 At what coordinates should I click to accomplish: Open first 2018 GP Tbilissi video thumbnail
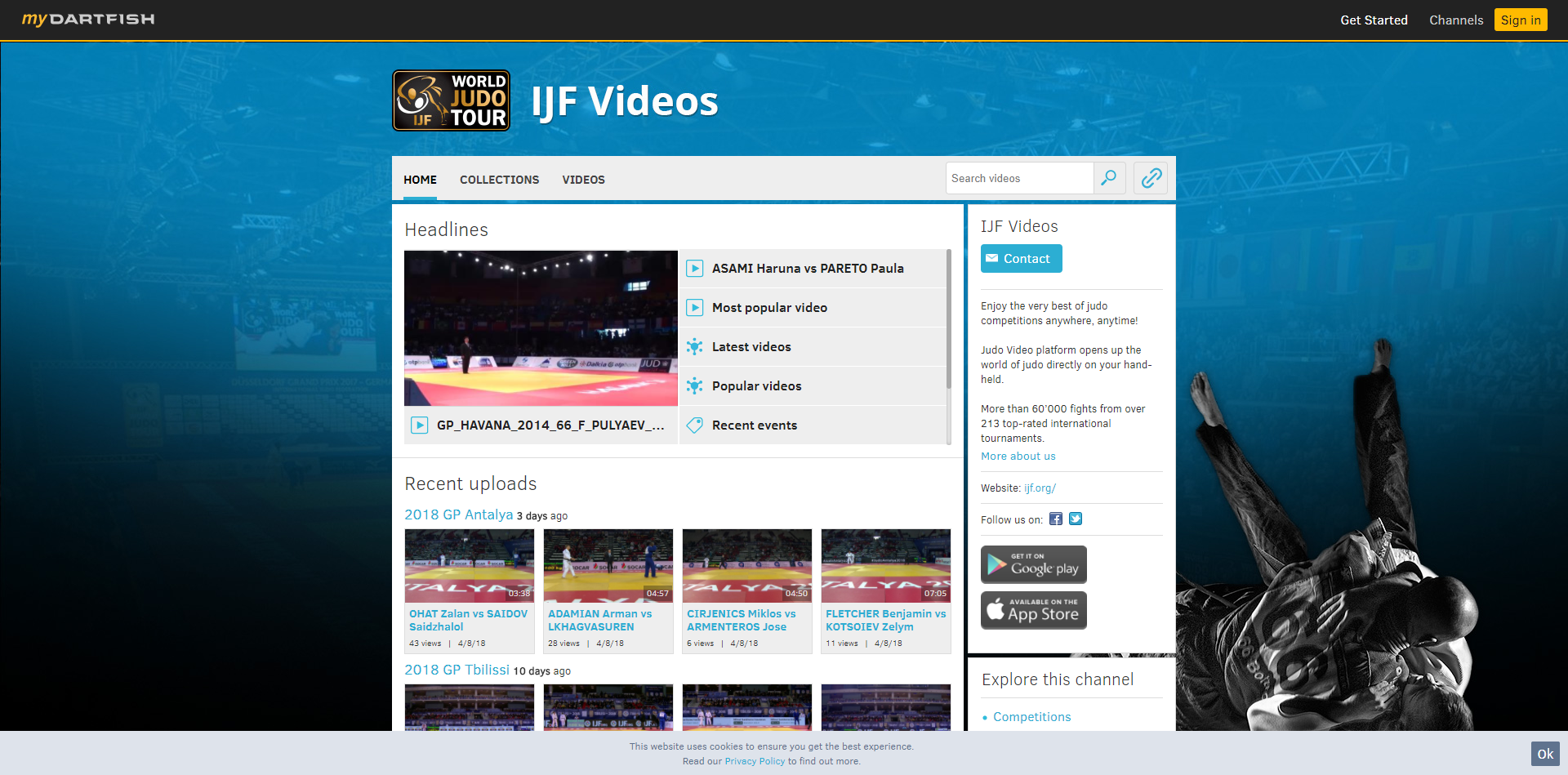coord(470,707)
